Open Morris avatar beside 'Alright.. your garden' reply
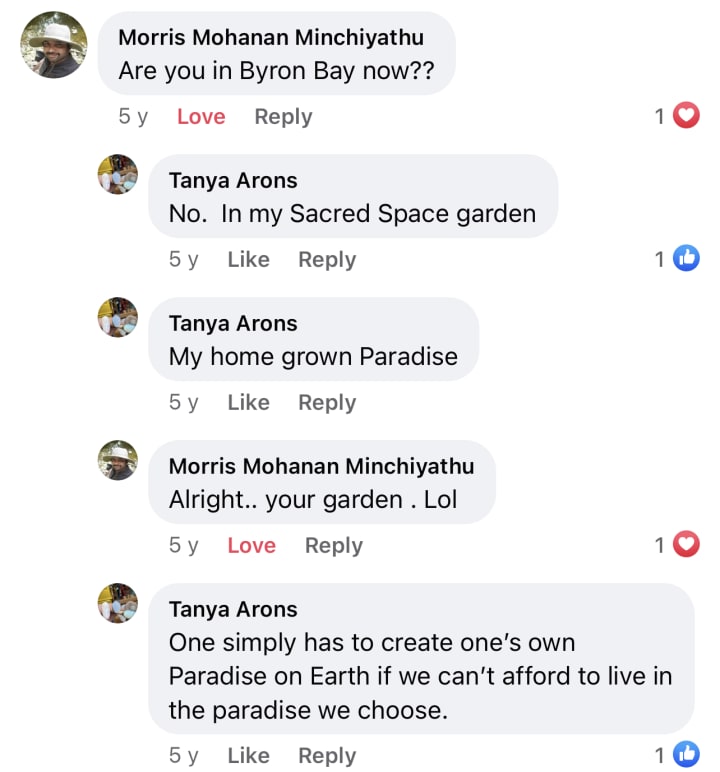The width and height of the screenshot is (720, 772). pyautogui.click(x=118, y=460)
